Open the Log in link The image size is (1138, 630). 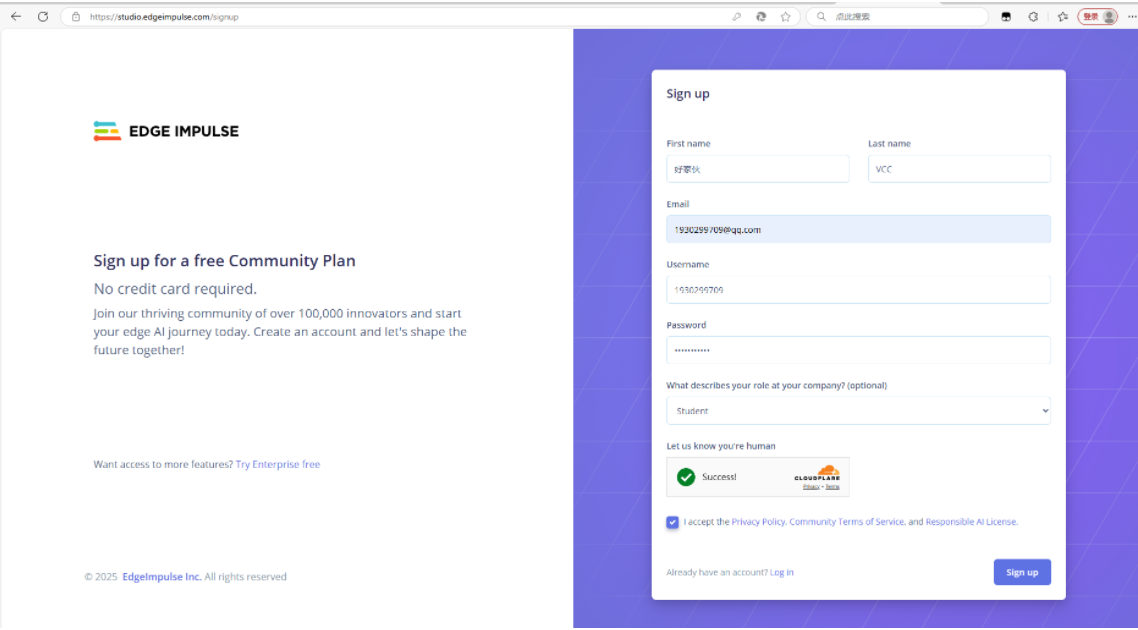(x=782, y=573)
